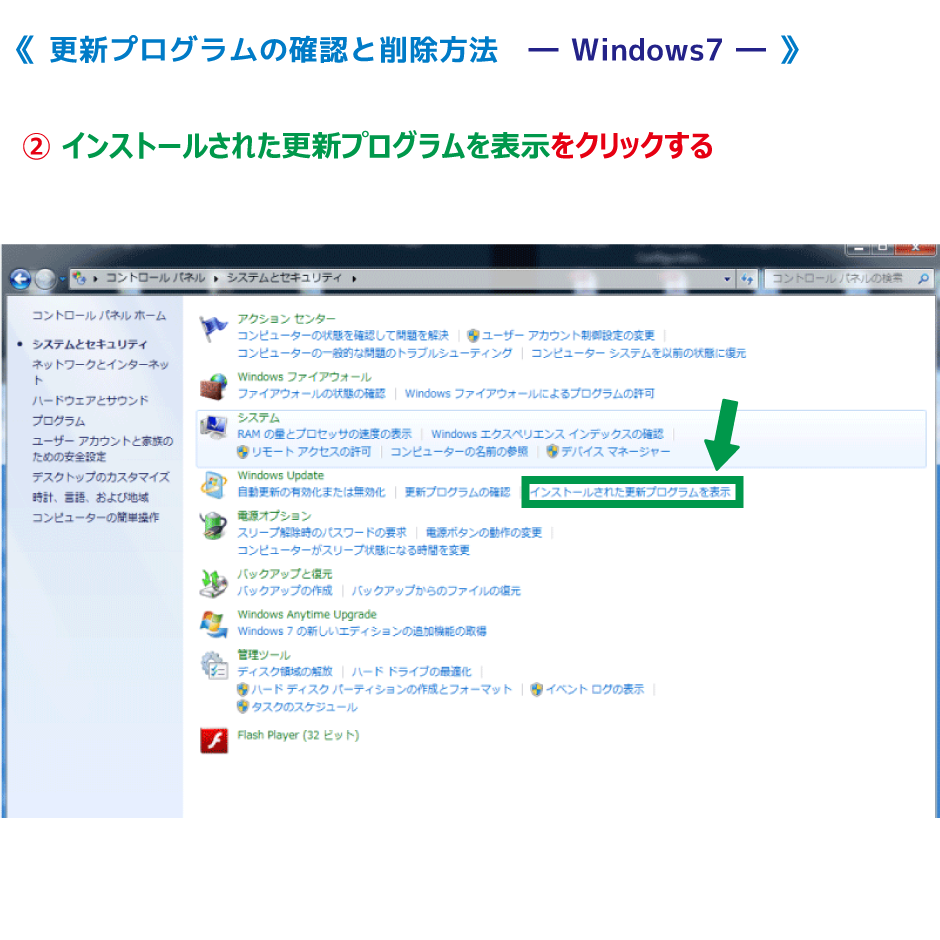The height and width of the screenshot is (940, 940).
Task: Click shield icon beside イベント ログの表示
Action: pyautogui.click(x=537, y=689)
